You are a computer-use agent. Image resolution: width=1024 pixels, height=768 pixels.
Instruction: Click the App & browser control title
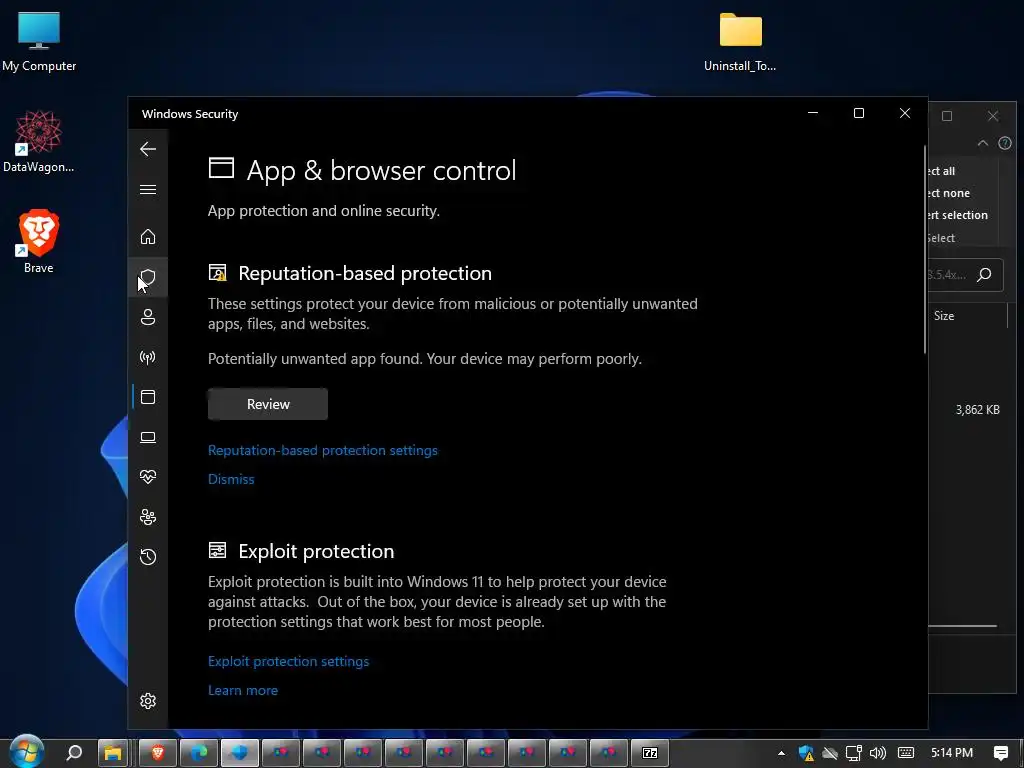(x=381, y=170)
